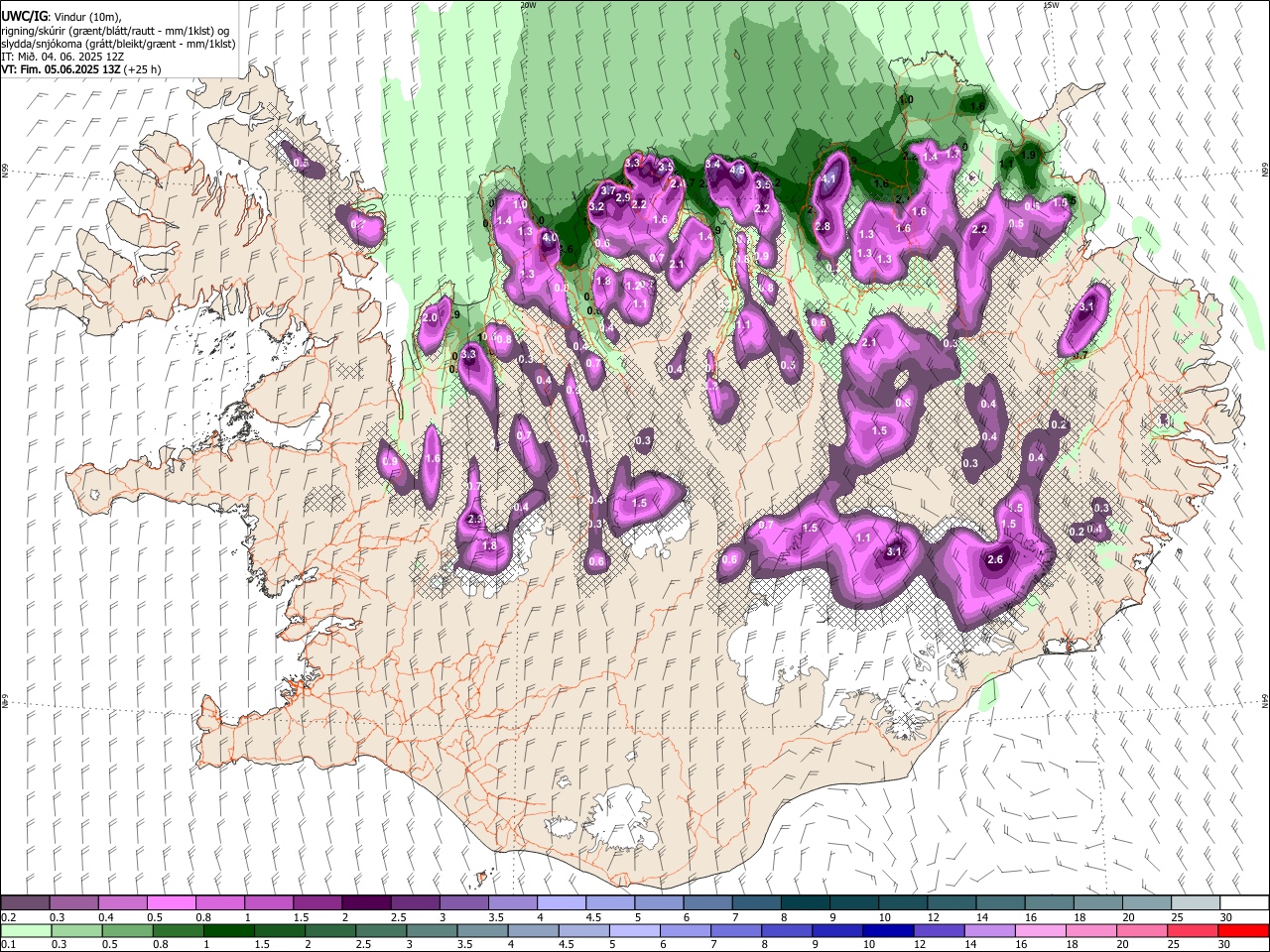This screenshot has height=952, width=1270.
Task: Click the "15W" longitude label
Action: [x=1051, y=5]
